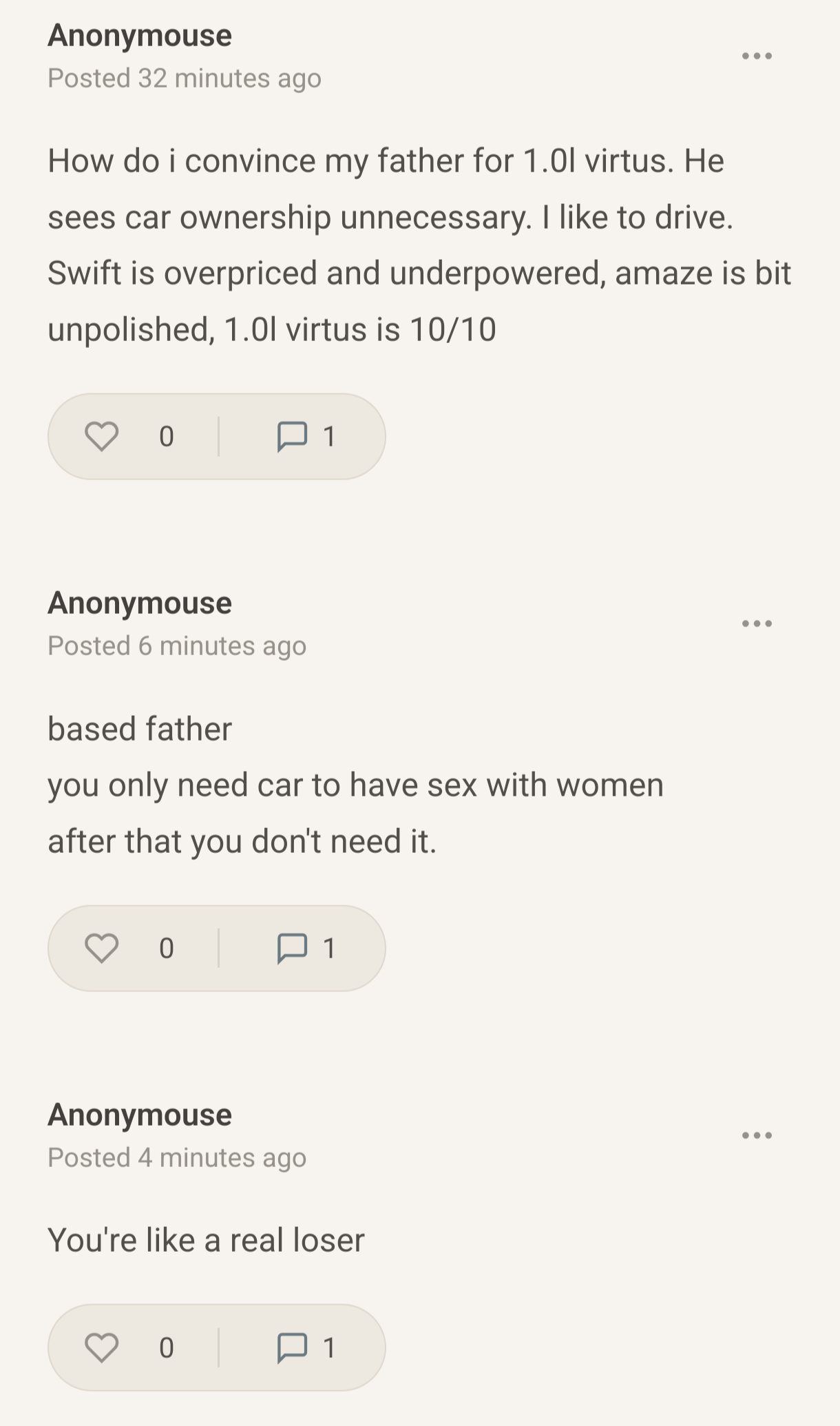Tap Anonymouse author name on virtus post
This screenshot has width=840, height=1426.
click(140, 36)
